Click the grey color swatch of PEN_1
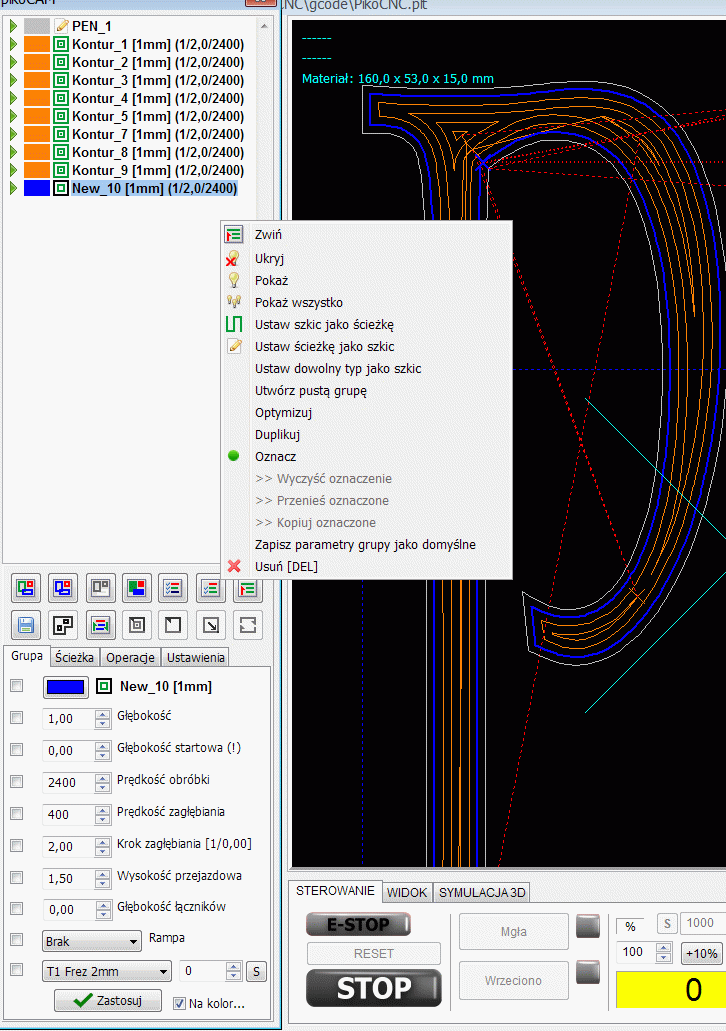Screen dimensions: 726x1031 (37, 26)
